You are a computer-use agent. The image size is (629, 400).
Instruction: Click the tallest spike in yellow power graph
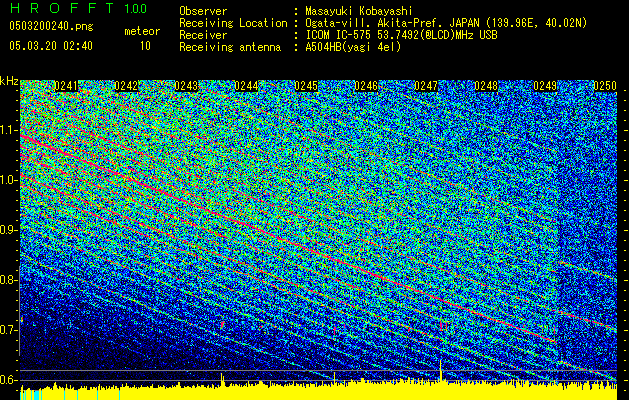[441, 370]
